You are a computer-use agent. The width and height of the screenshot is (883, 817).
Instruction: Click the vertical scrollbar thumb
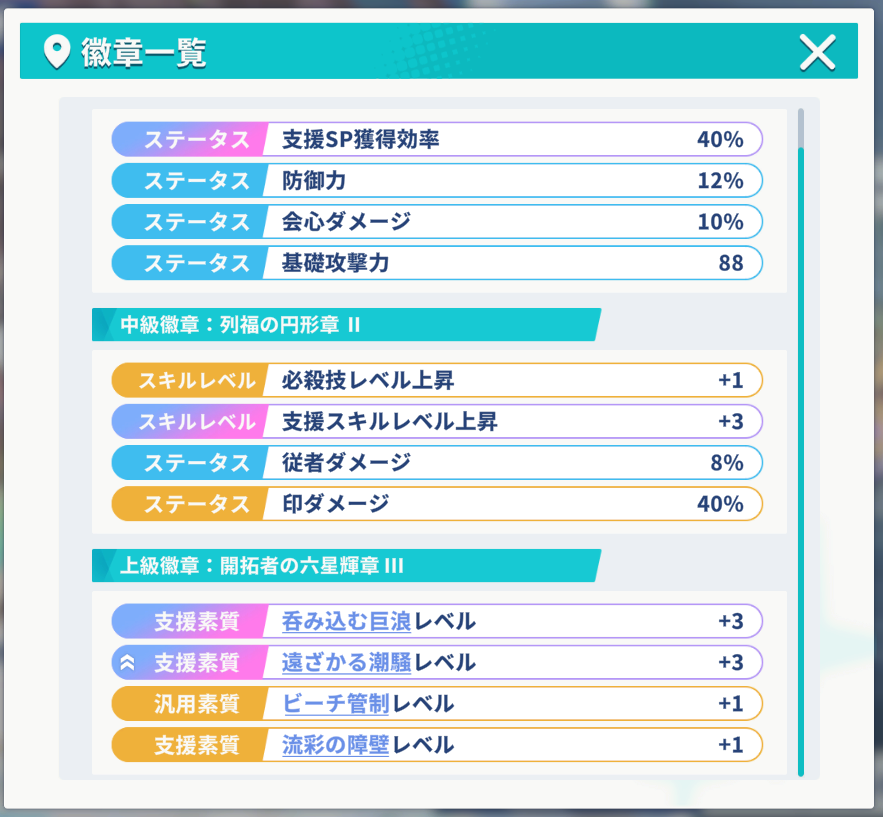(801, 128)
